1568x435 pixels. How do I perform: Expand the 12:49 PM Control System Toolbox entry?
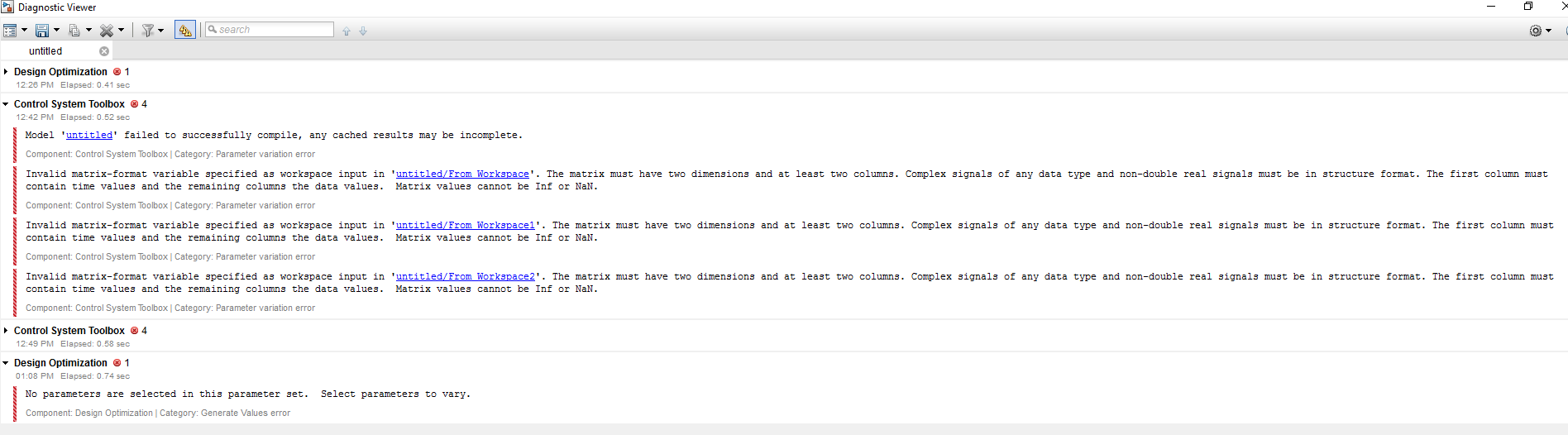pyautogui.click(x=6, y=331)
